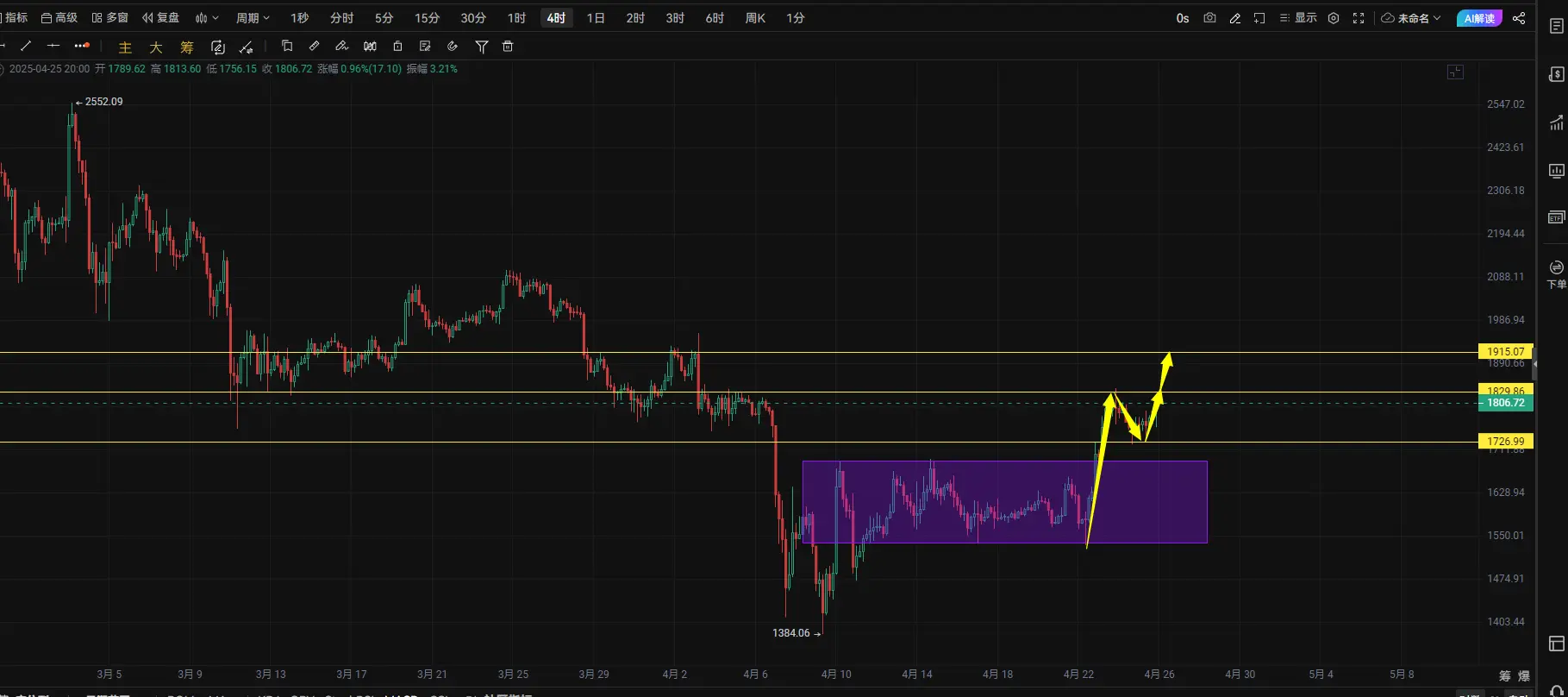1568x697 pixels.
Task: Click the copy drawings icon
Action: (x=287, y=46)
